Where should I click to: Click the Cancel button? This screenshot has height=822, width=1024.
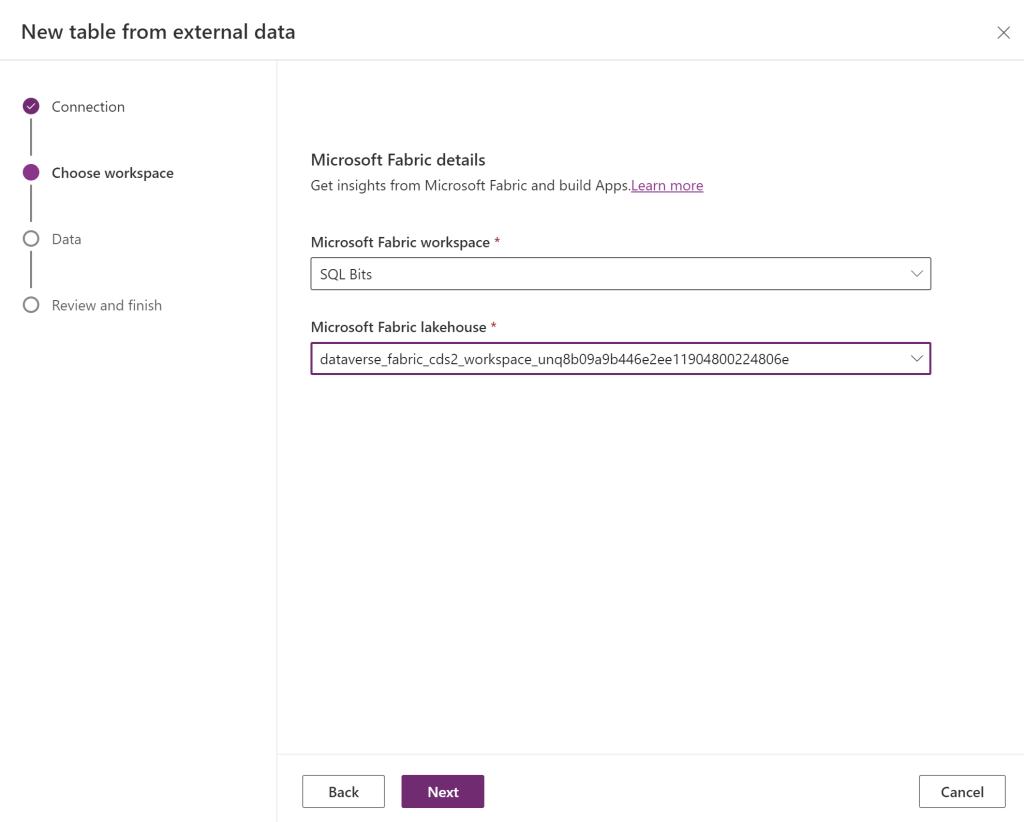[x=962, y=792]
